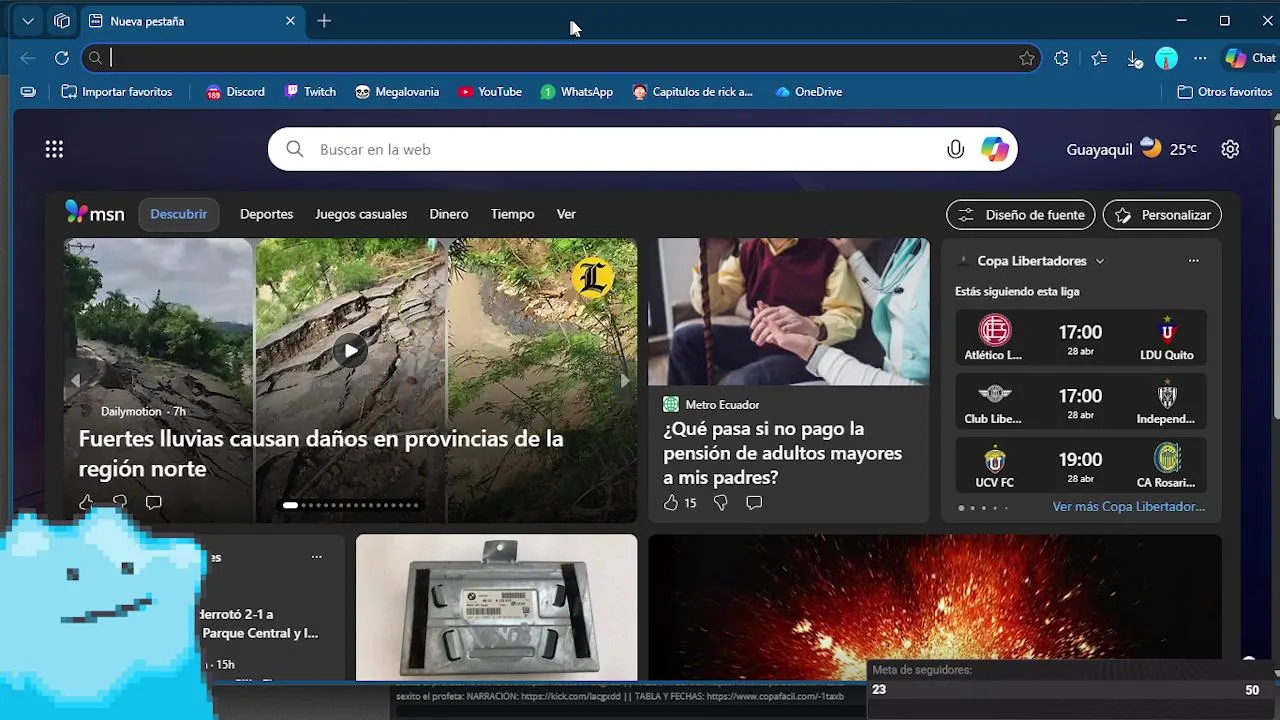Add page to favorites star icon
This screenshot has height=720, width=1280.
[1027, 58]
